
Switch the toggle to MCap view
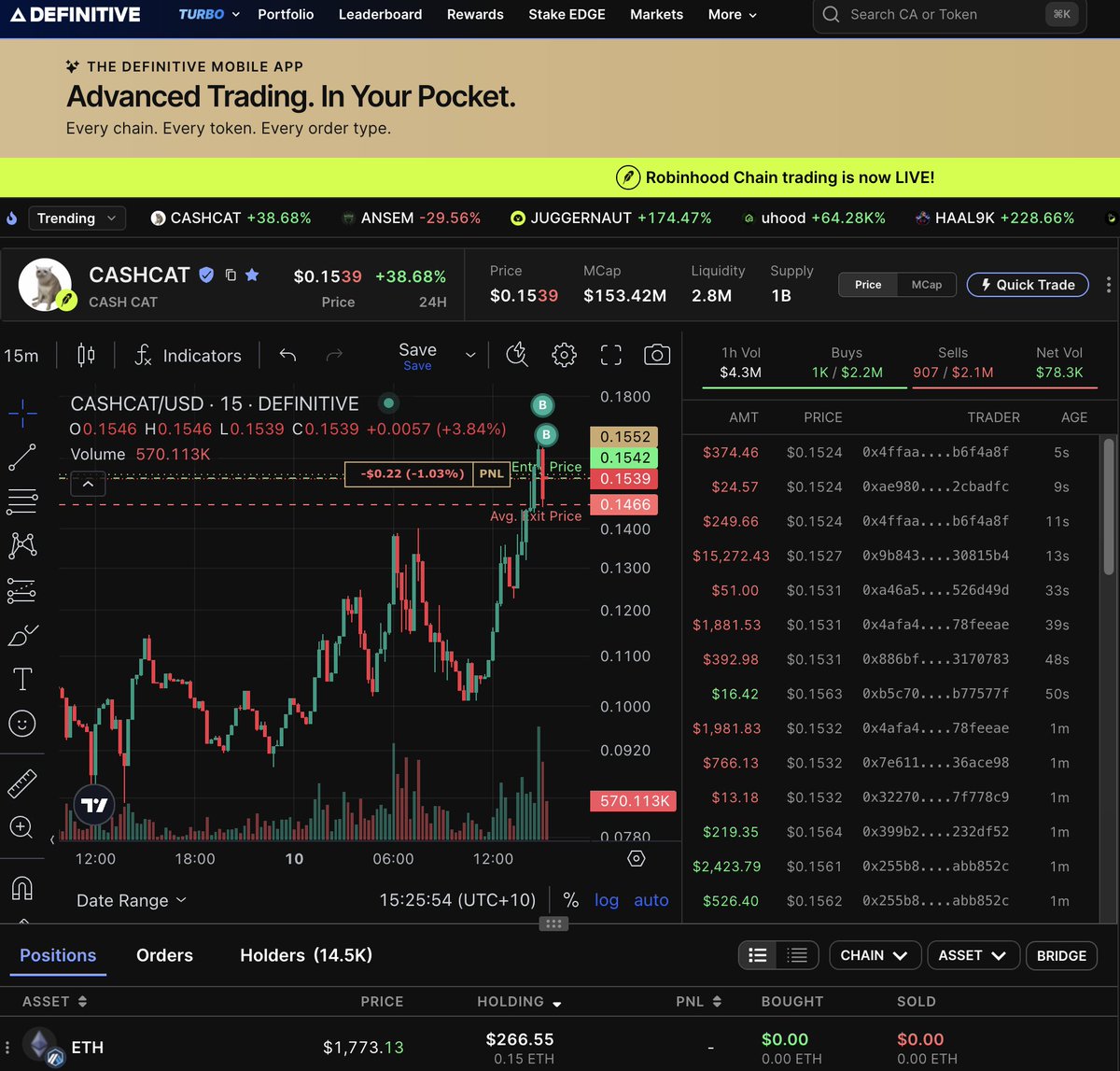(x=926, y=285)
